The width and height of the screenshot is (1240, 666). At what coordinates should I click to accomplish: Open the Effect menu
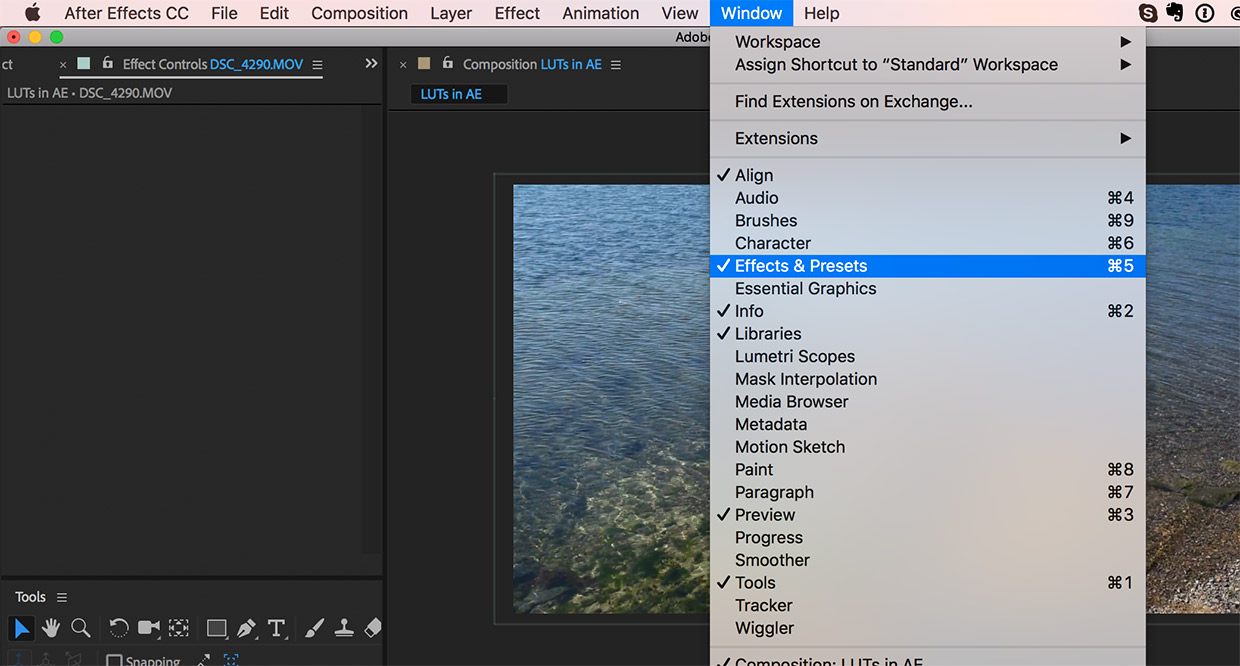[x=517, y=13]
